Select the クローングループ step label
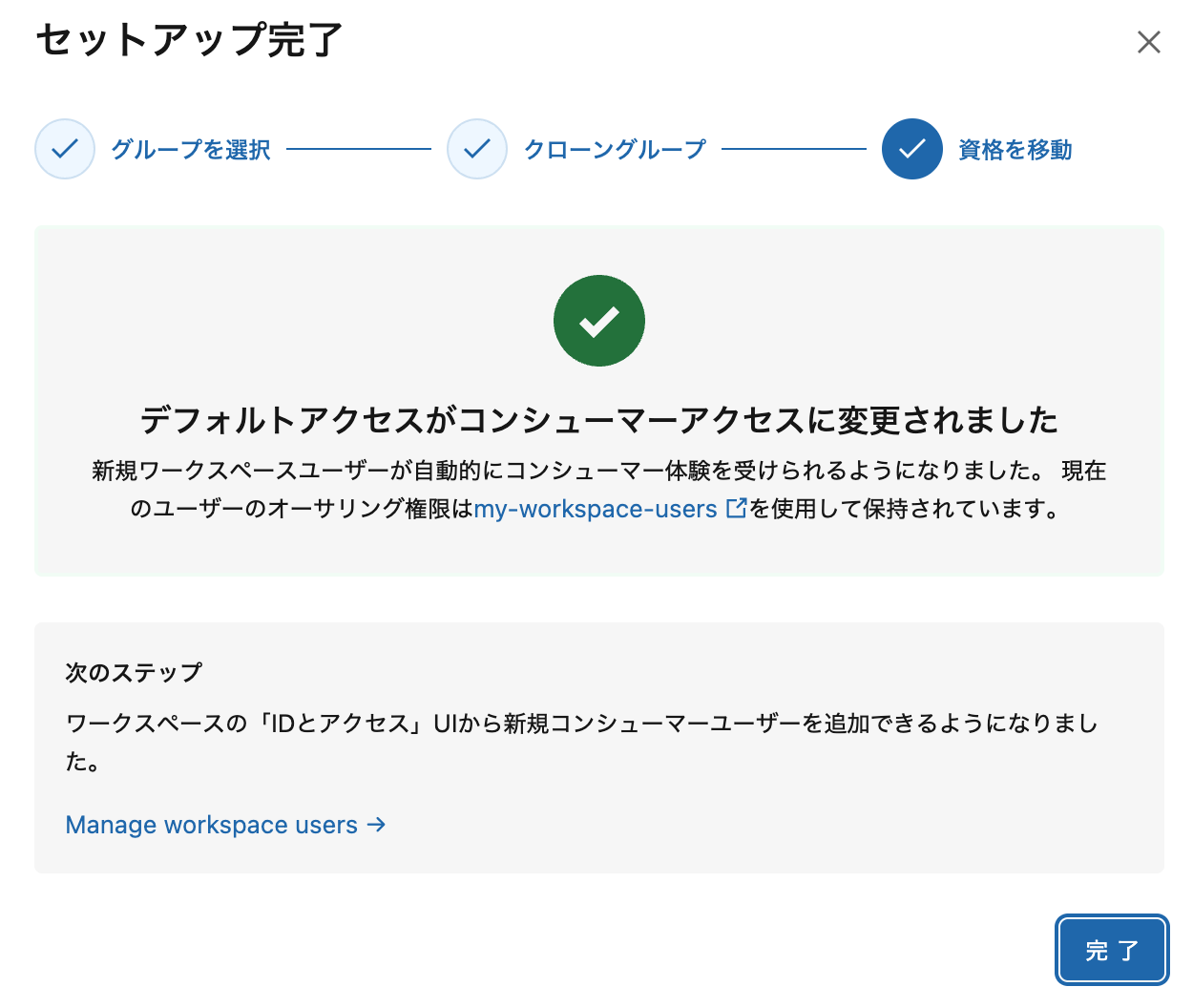 [x=614, y=149]
